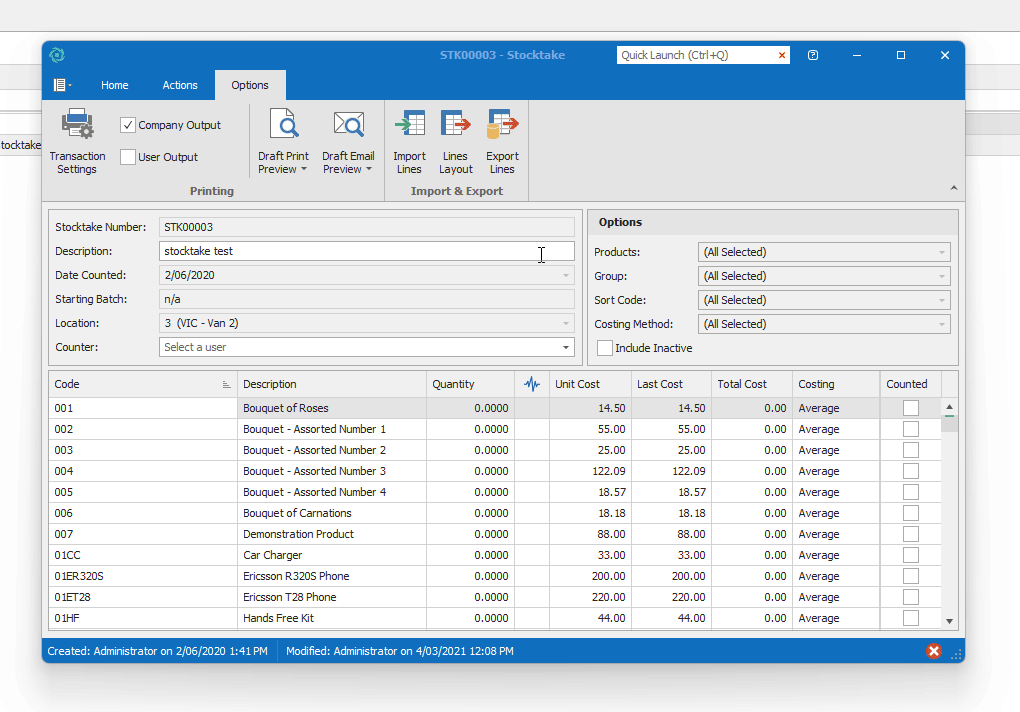This screenshot has height=712, width=1020.
Task: Open Transaction Settings in the ribbon
Action: tap(77, 141)
